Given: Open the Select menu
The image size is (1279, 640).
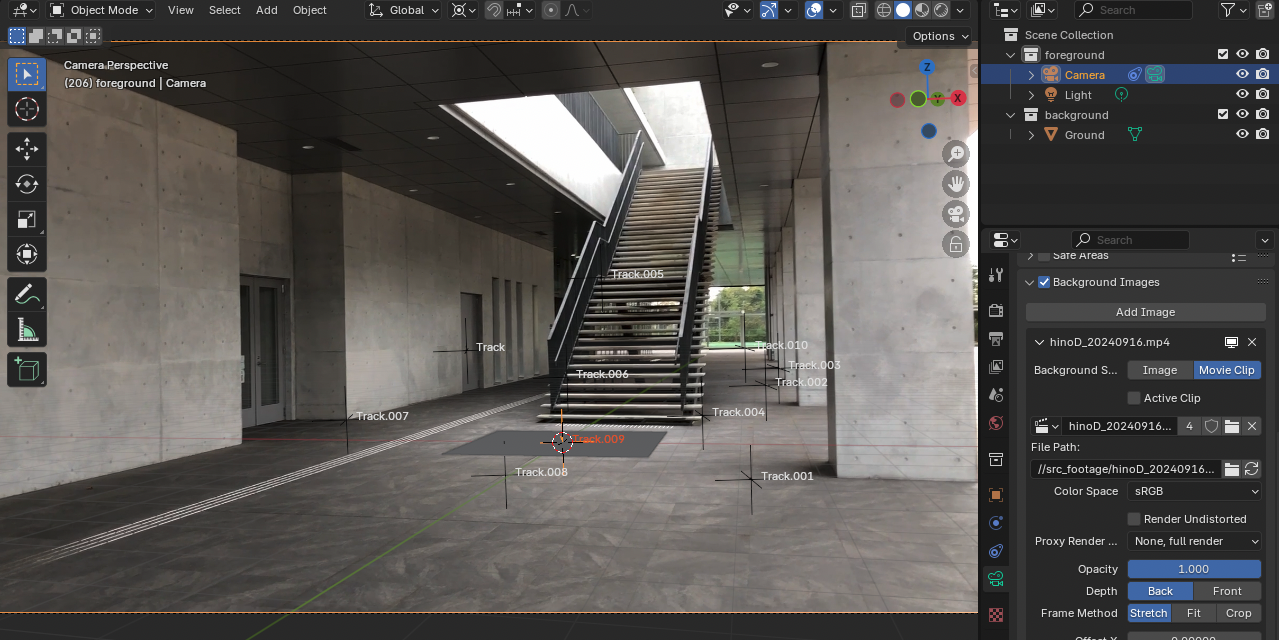Looking at the screenshot, I should tap(224, 10).
